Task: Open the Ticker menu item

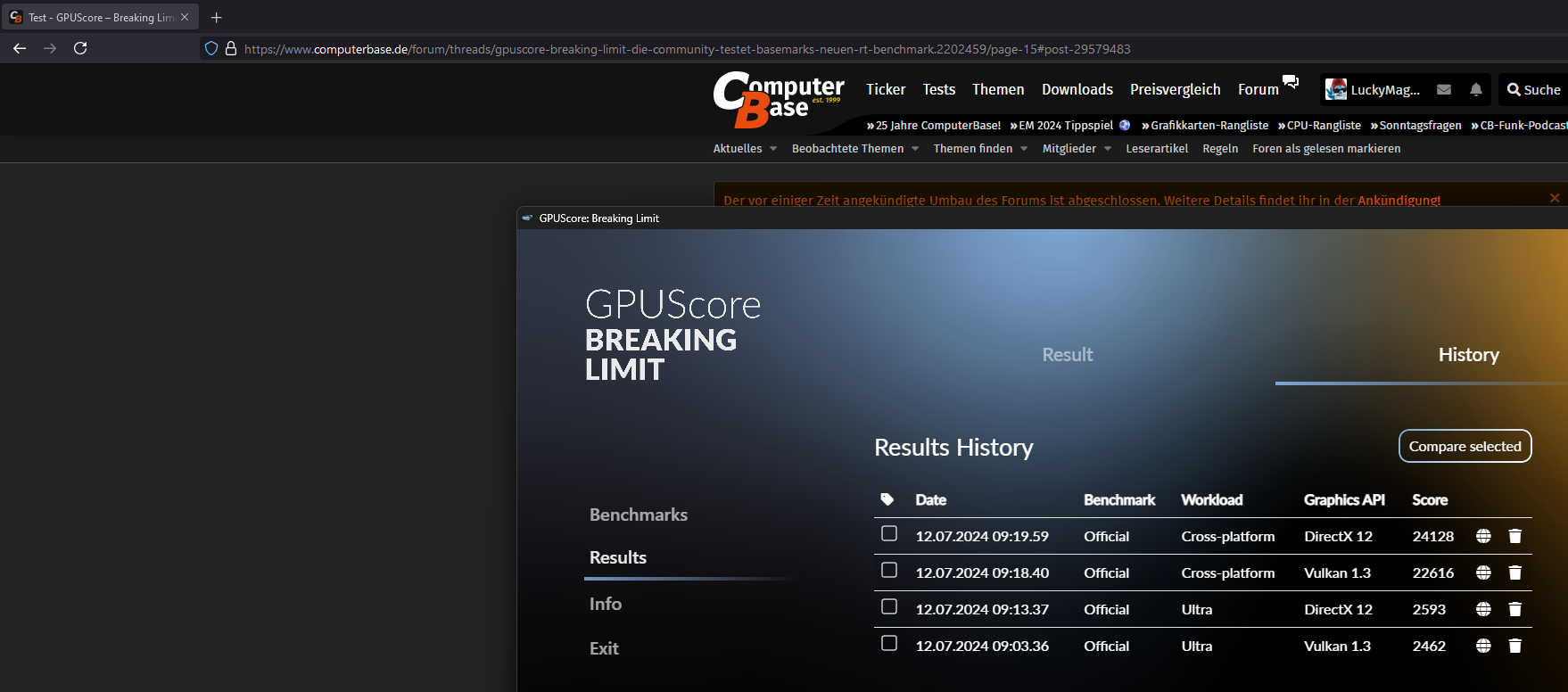Action: (x=886, y=89)
